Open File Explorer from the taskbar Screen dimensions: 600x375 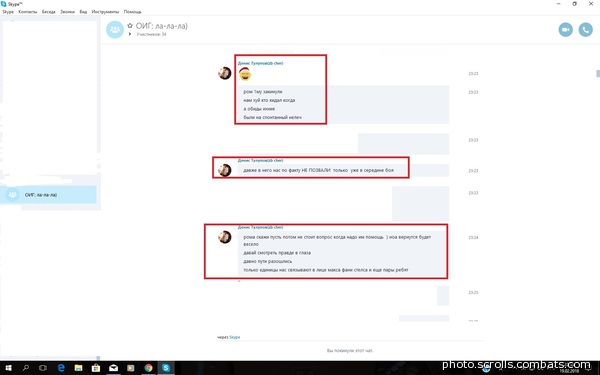(x=78, y=368)
